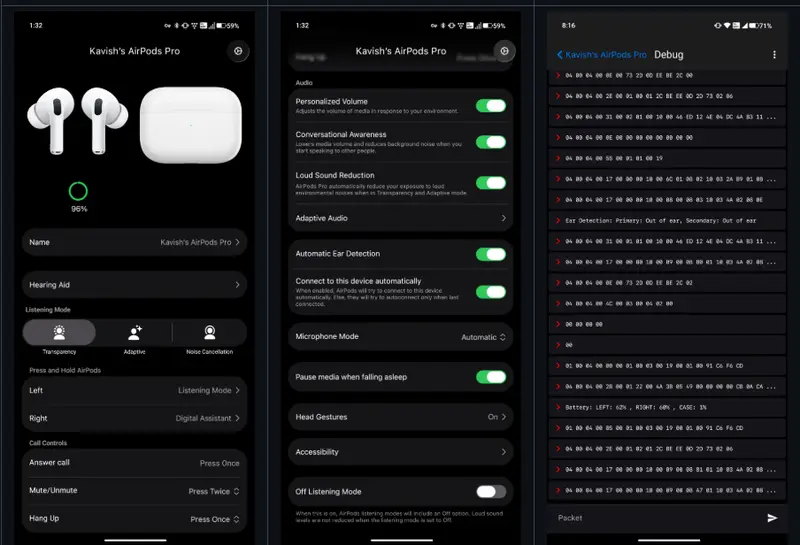Expand Adaptive Audio settings

(x=400, y=218)
